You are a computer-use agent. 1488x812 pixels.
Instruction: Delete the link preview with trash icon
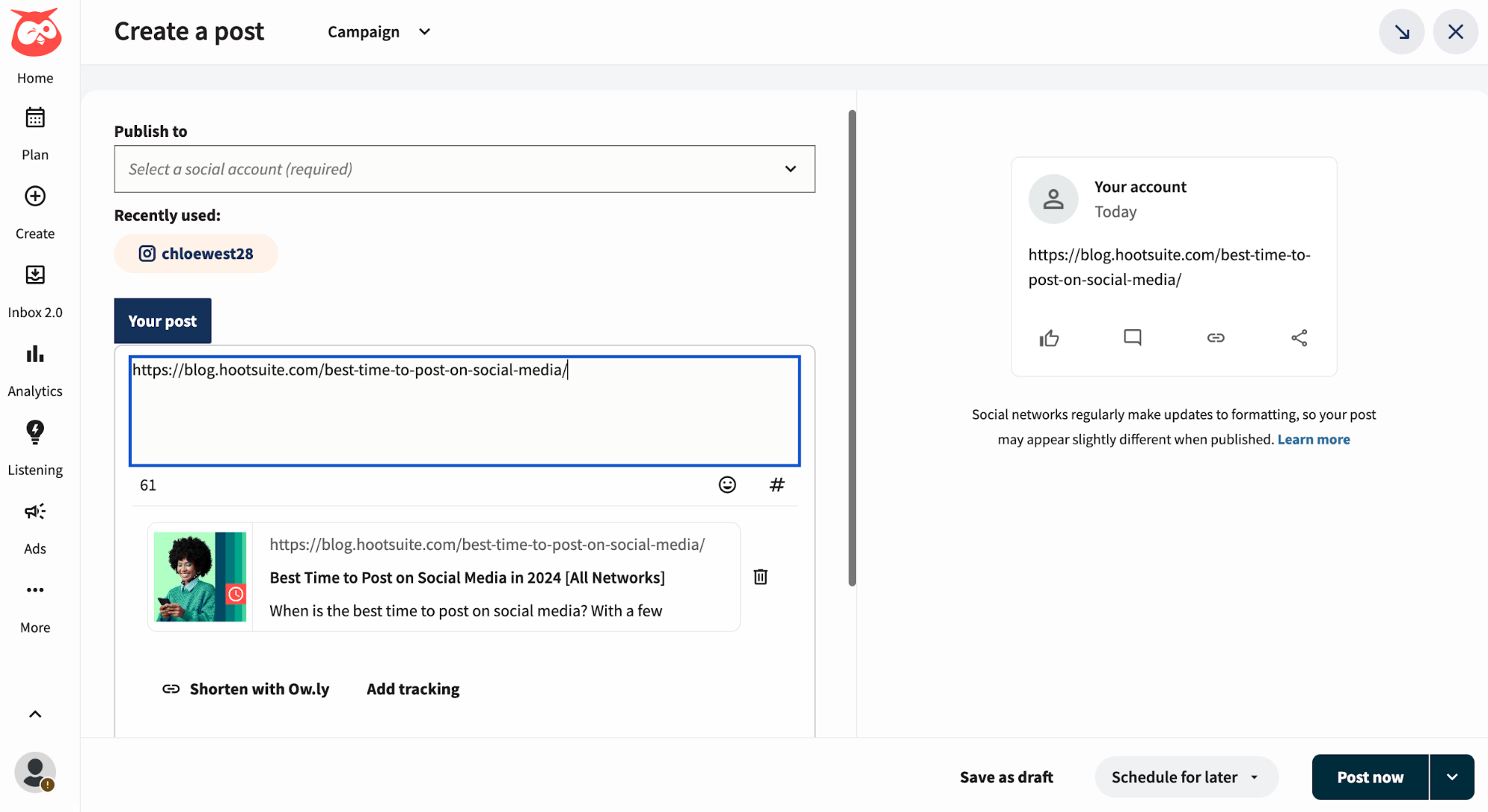pos(760,576)
